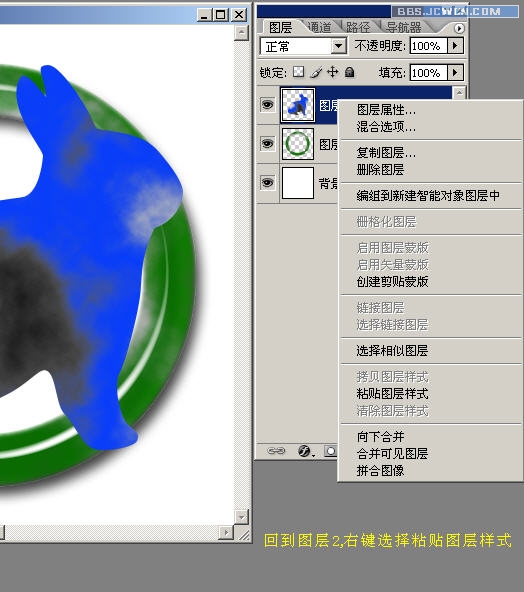Viewport: 524px width, 592px height.
Task: Hide the blue rabbit layer eye
Action: 268,104
